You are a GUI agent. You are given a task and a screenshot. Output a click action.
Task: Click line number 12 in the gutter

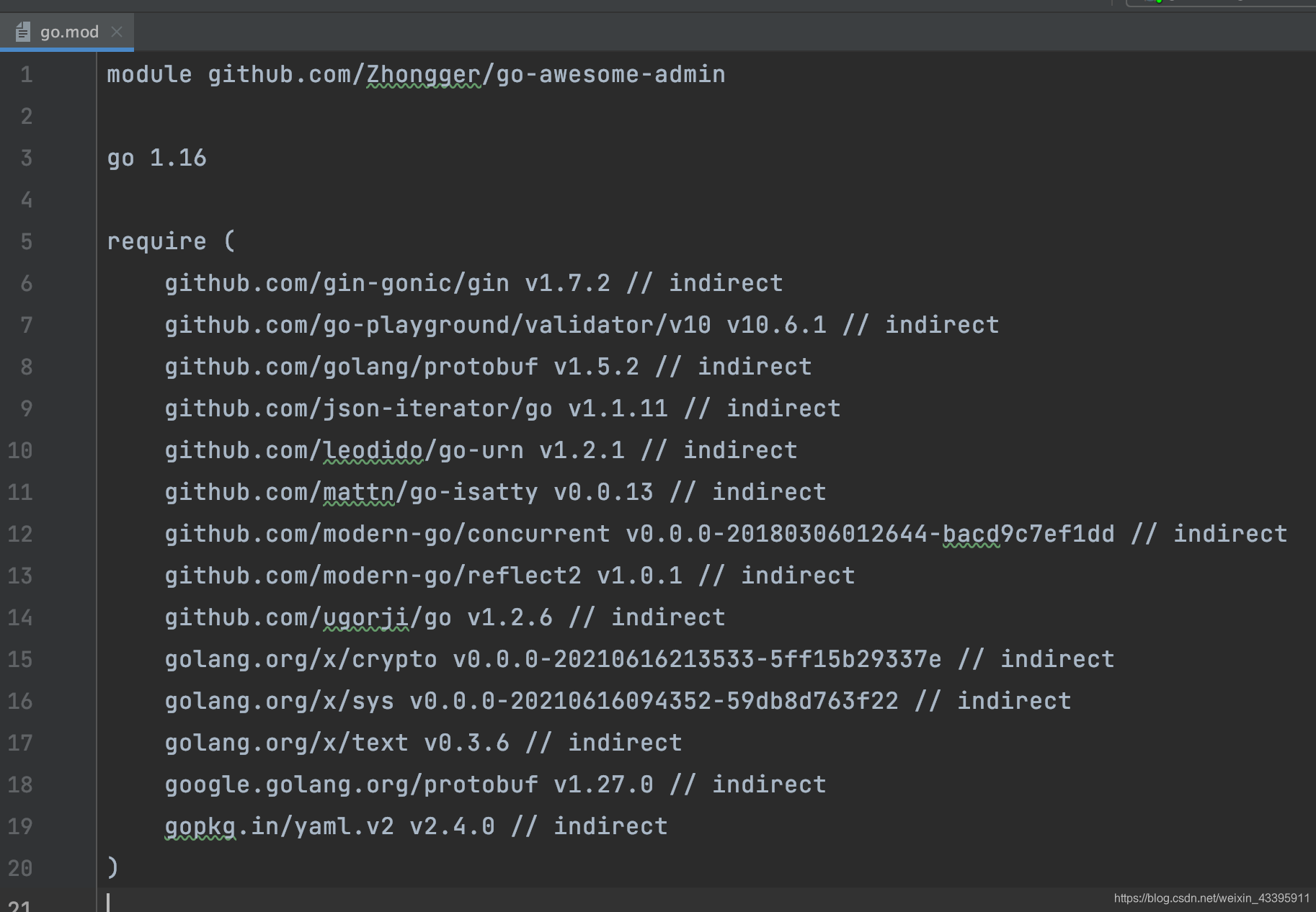coord(20,534)
